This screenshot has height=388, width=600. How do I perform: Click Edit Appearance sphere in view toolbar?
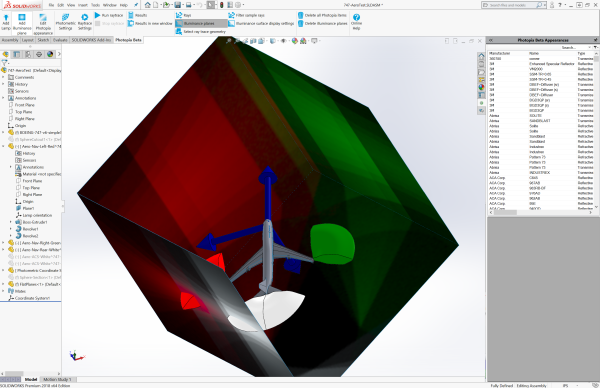[x=295, y=41]
